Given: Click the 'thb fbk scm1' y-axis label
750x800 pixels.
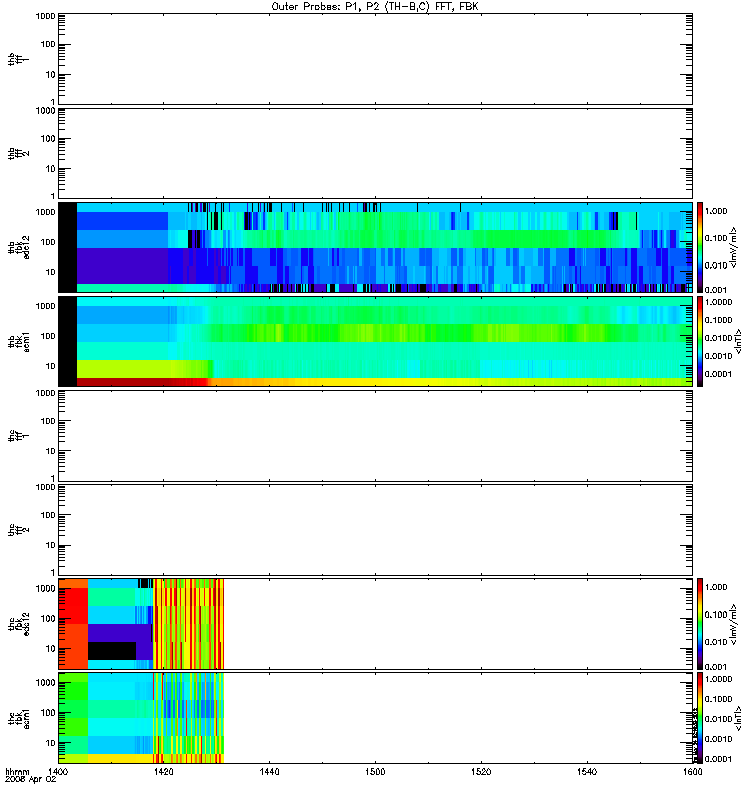Looking at the screenshot, I should pos(19,341).
